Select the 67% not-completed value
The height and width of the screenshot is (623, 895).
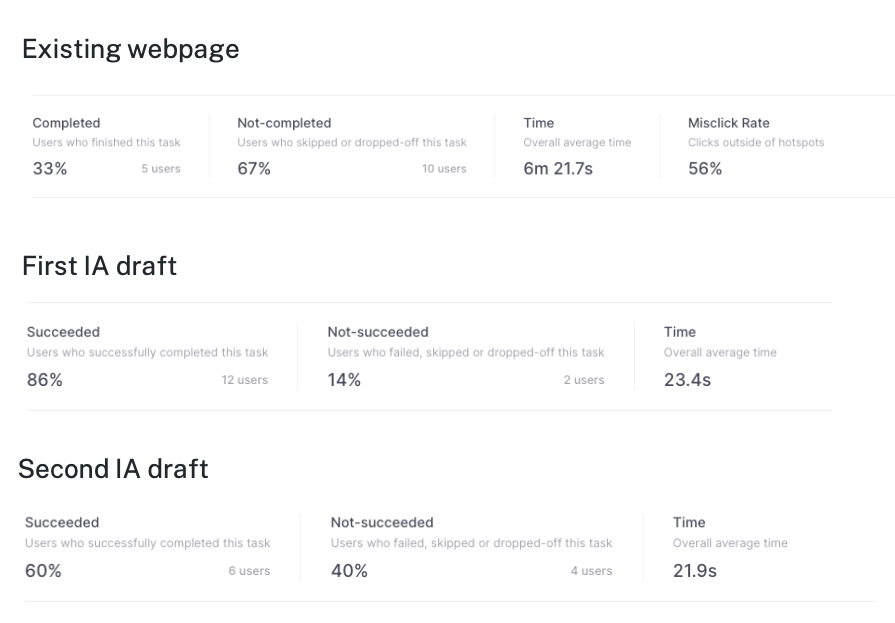click(254, 169)
